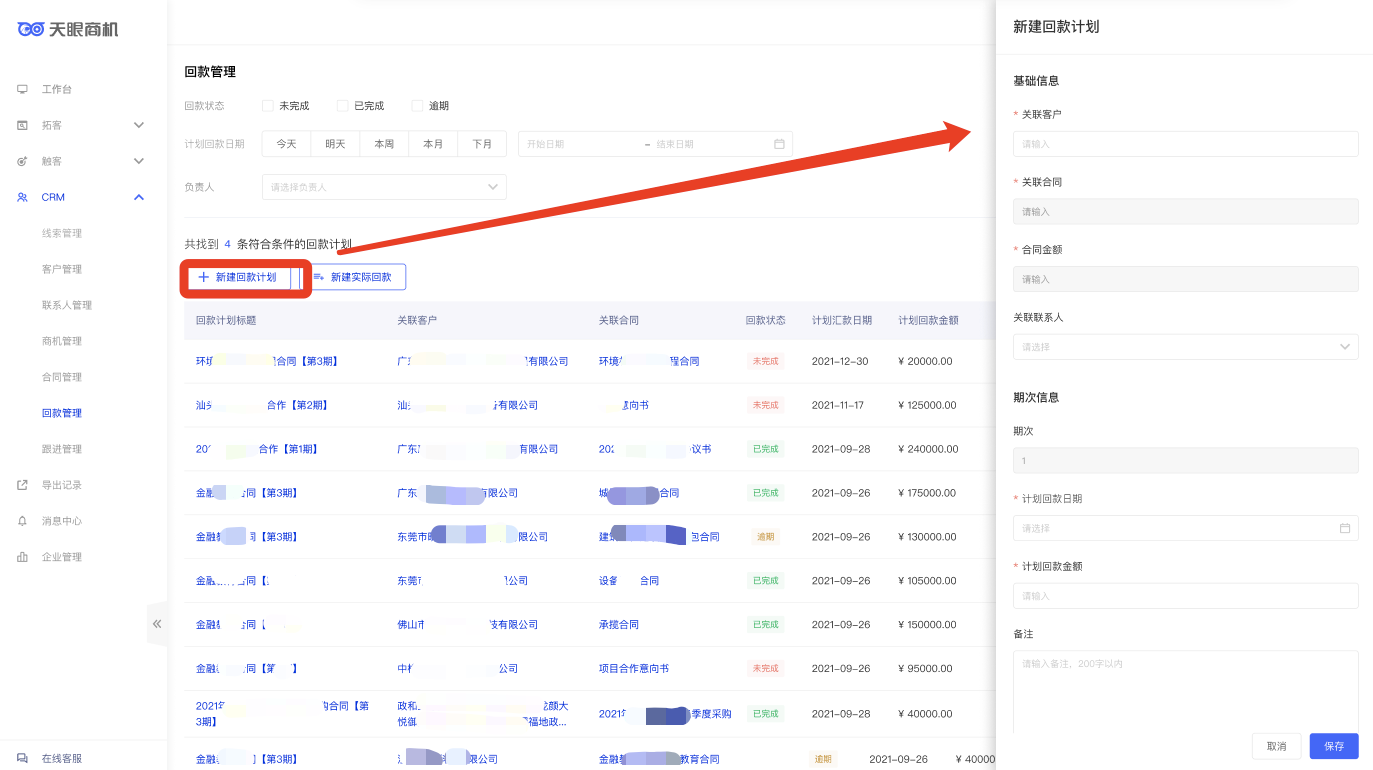Select the 下月 date filter

tap(482, 144)
